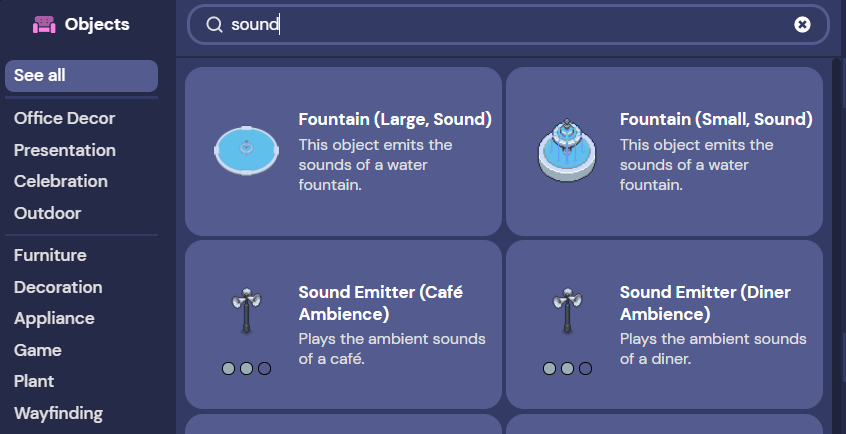Open the Office Decor category
Screen dimensions: 846x434
[x=65, y=118]
